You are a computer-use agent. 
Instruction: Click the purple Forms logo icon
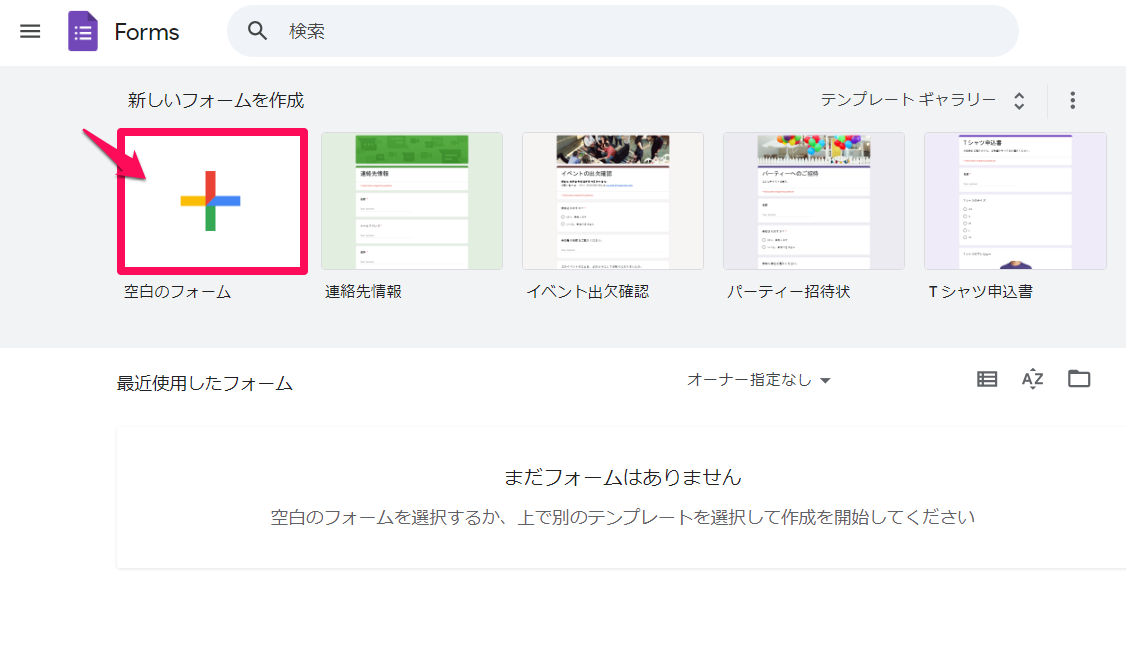point(83,32)
